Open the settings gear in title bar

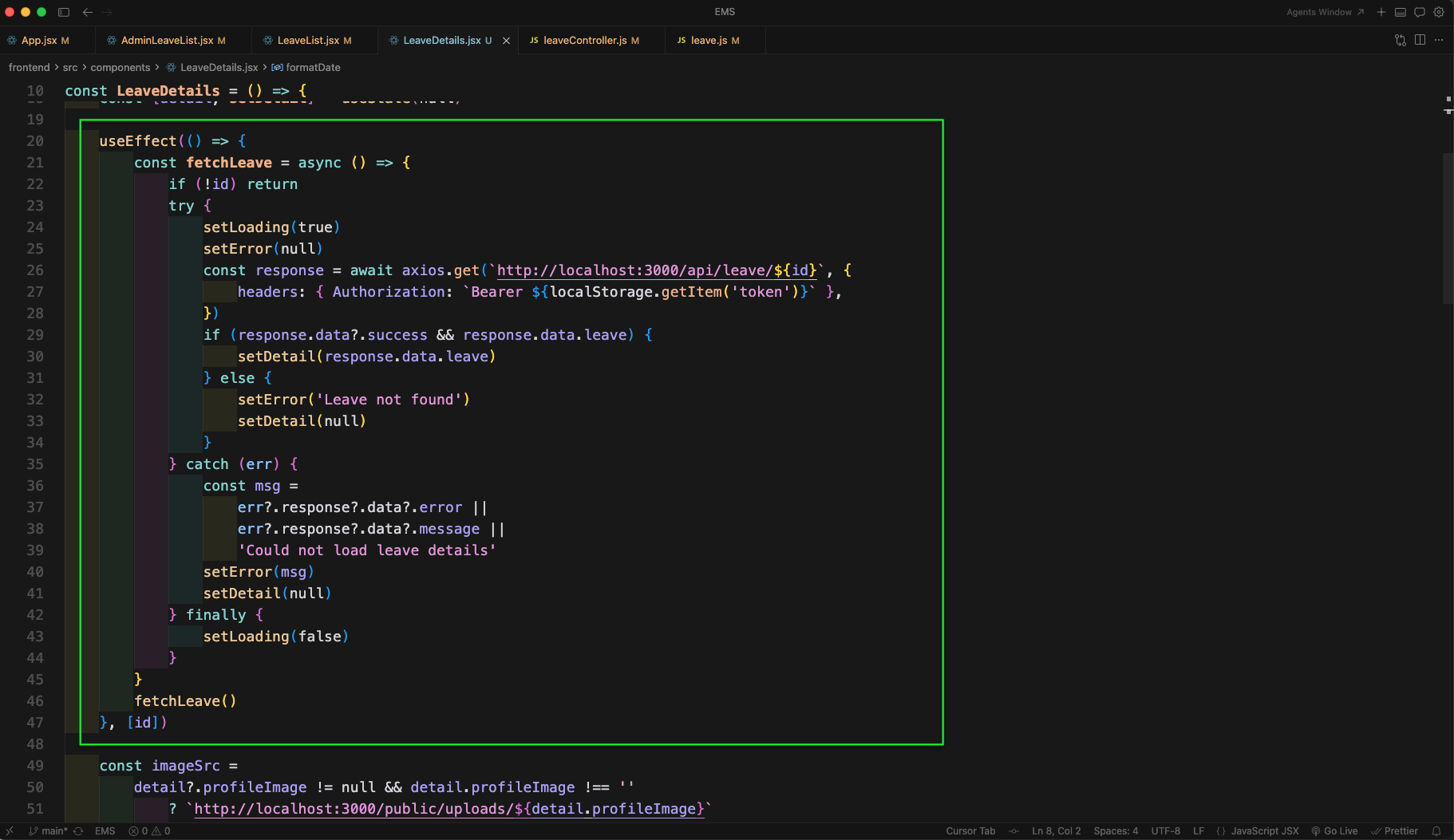pos(1439,12)
